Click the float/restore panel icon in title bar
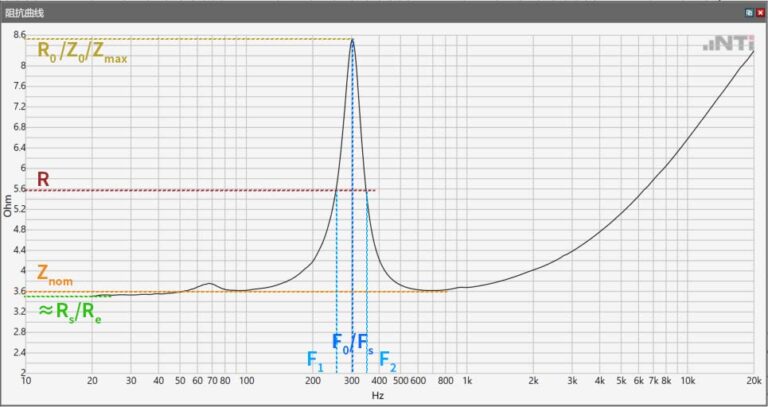768x407 pixels. tap(747, 13)
